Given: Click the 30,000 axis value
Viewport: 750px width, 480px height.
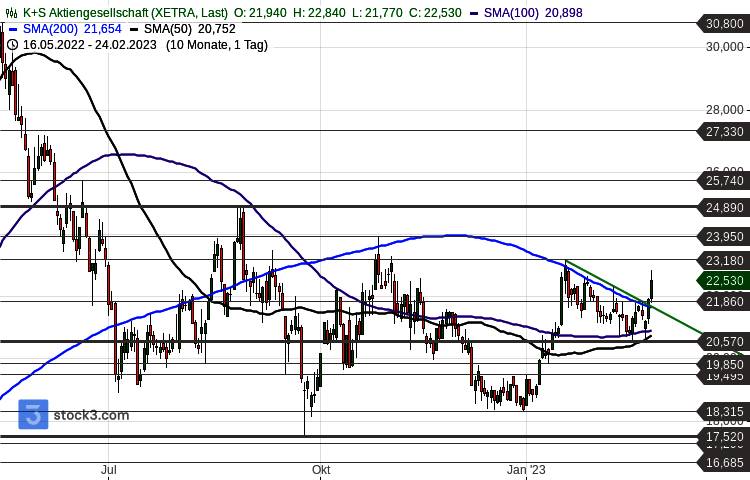Looking at the screenshot, I should [x=724, y=47].
